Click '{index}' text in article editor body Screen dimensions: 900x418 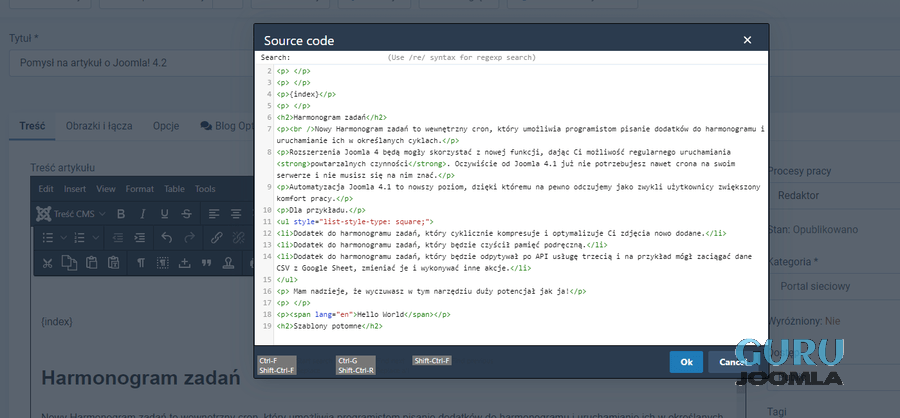click(x=57, y=322)
